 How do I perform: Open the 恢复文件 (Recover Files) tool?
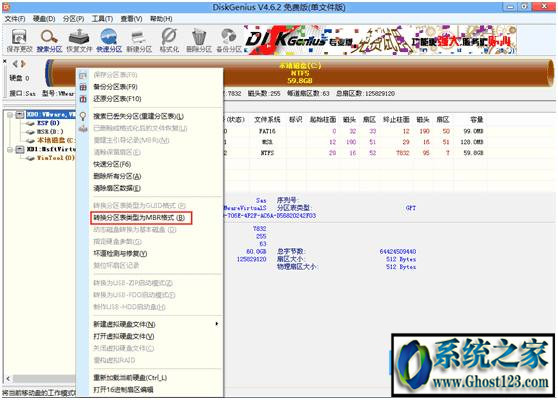pos(79,40)
